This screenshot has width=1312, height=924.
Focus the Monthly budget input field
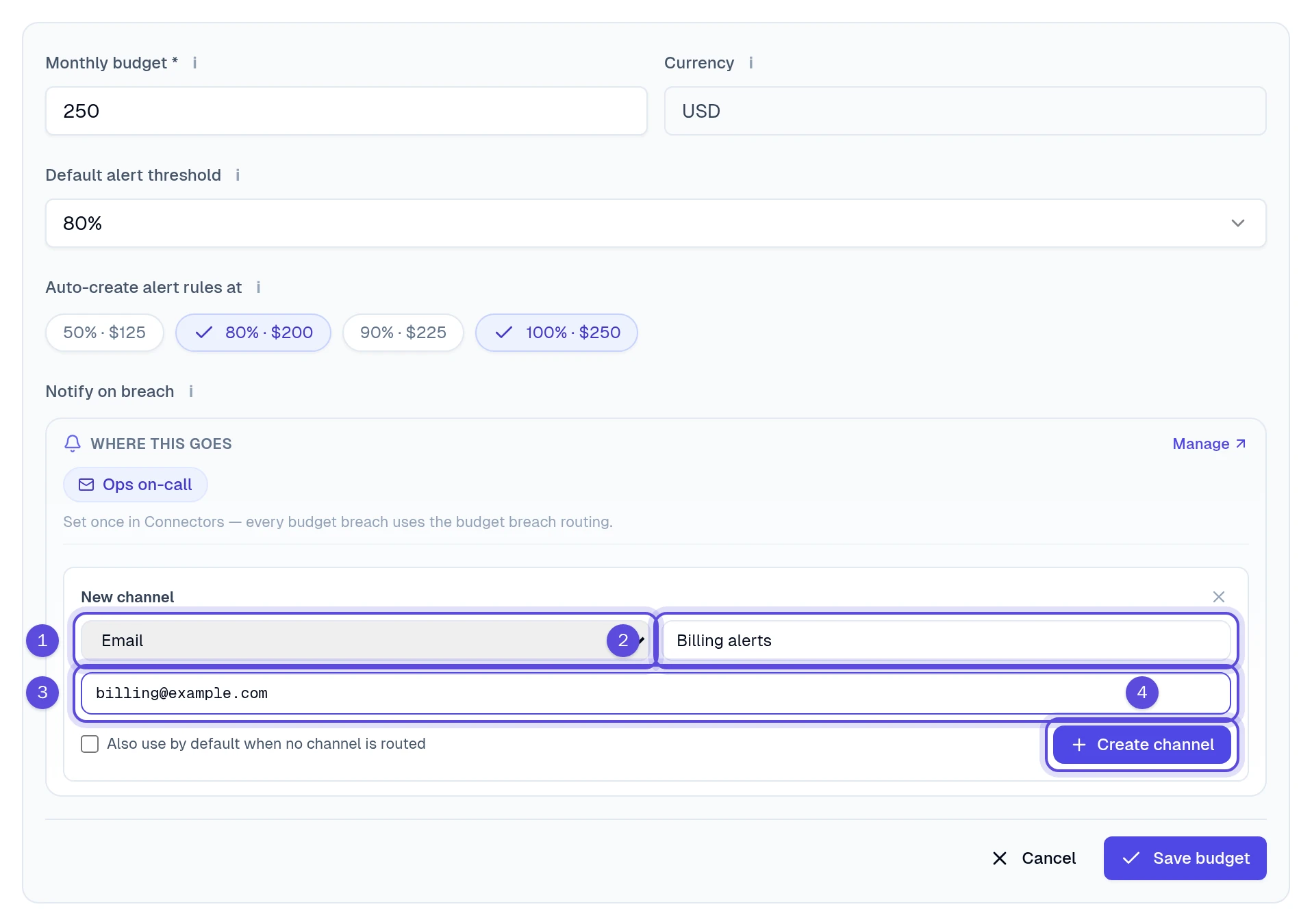click(346, 111)
